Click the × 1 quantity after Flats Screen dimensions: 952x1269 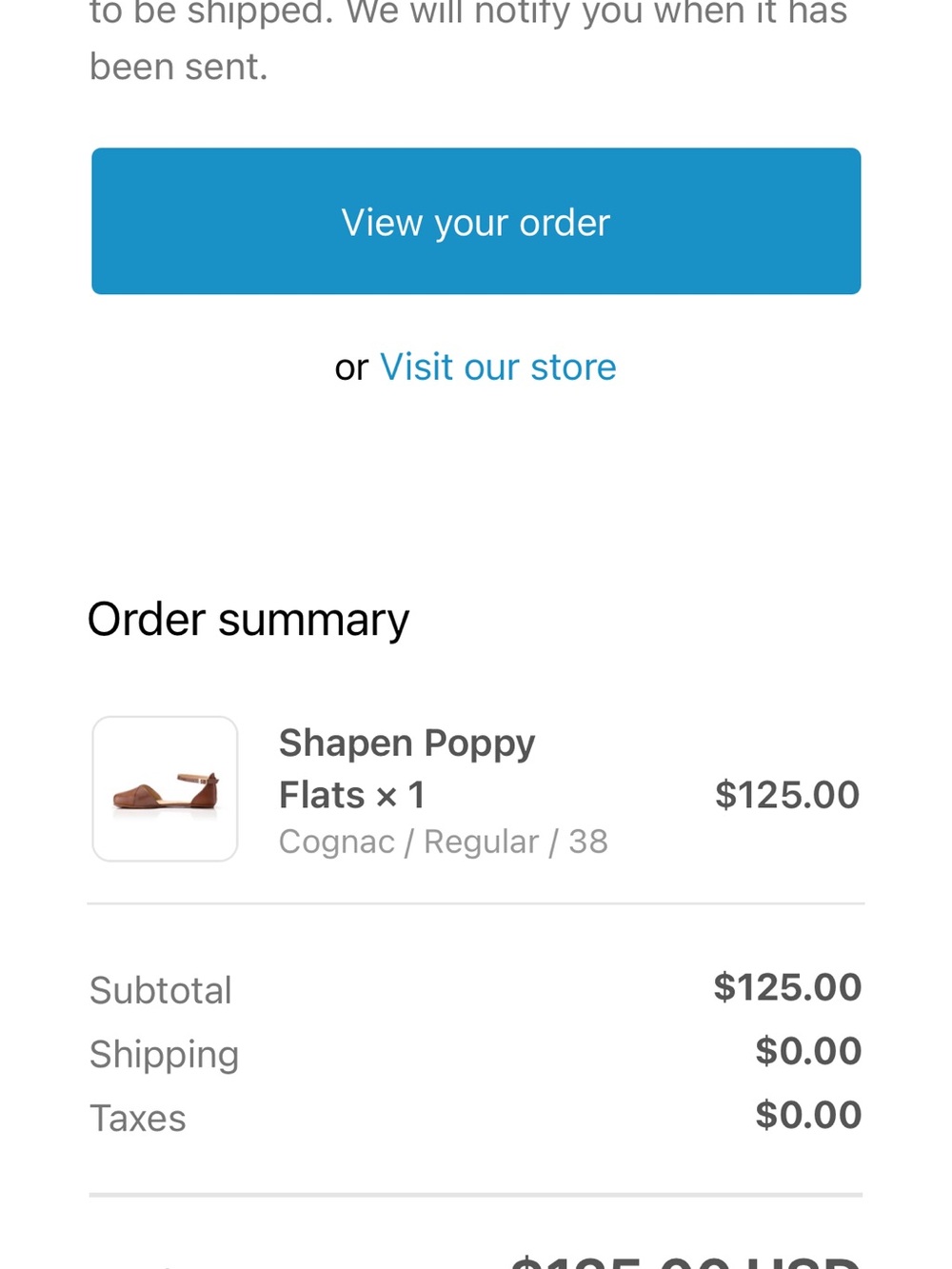[400, 796]
